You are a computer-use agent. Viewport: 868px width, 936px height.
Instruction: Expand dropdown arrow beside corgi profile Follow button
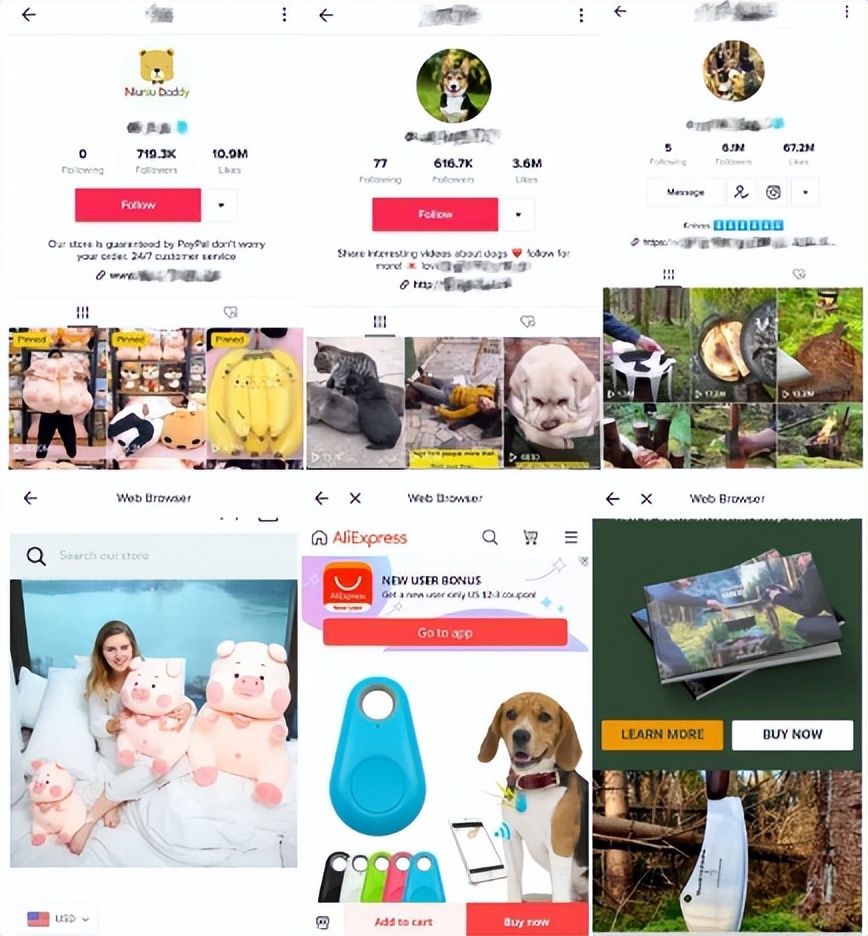(x=518, y=214)
